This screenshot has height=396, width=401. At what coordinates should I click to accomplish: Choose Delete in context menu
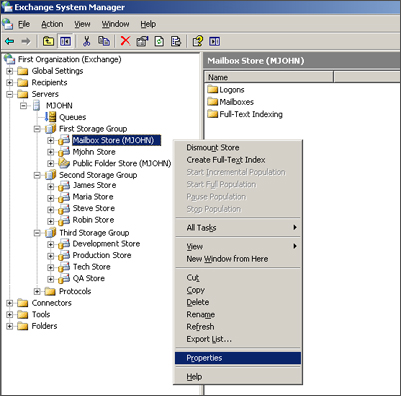[x=238, y=302]
